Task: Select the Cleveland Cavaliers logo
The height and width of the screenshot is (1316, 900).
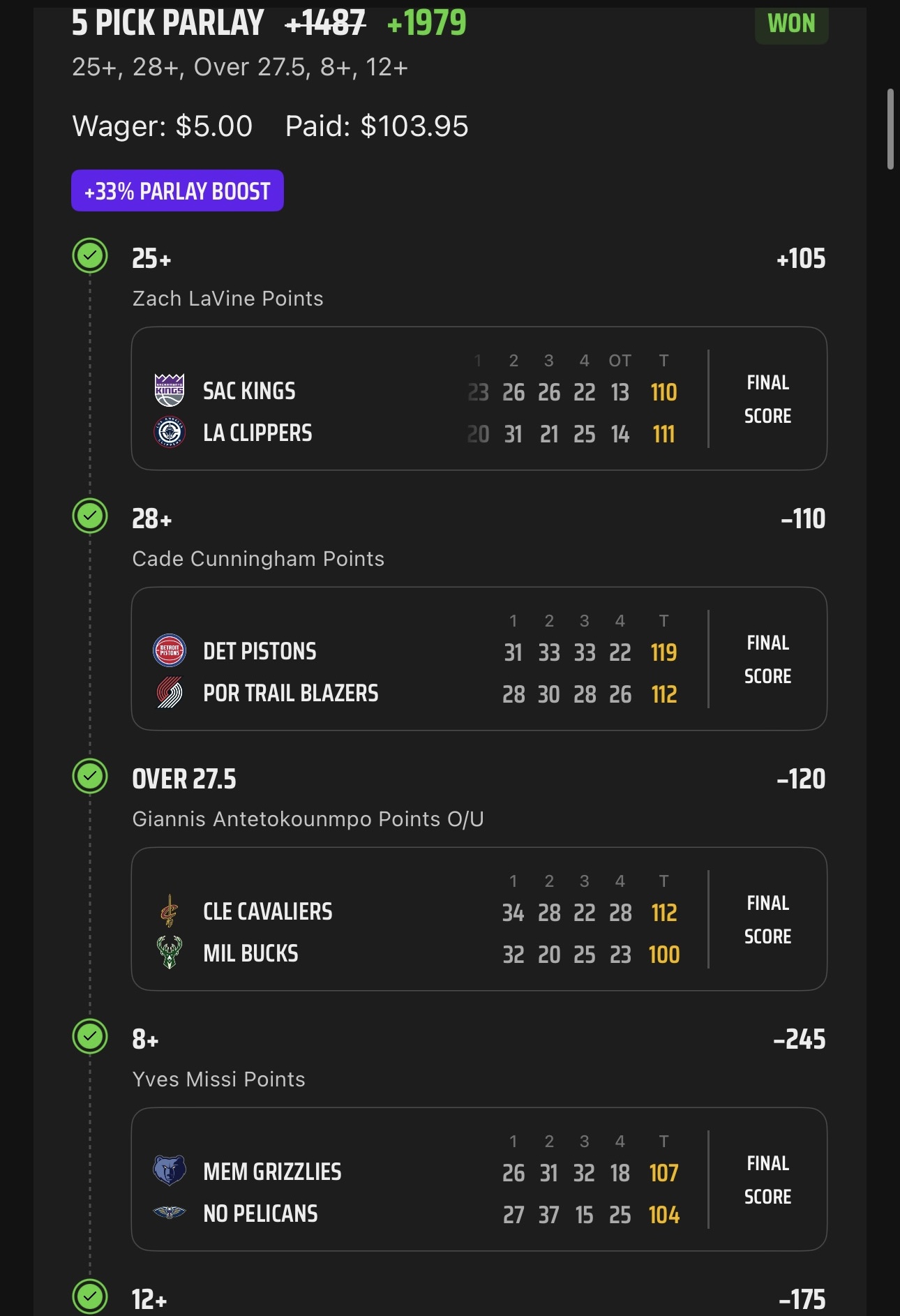Action: pyautogui.click(x=169, y=911)
